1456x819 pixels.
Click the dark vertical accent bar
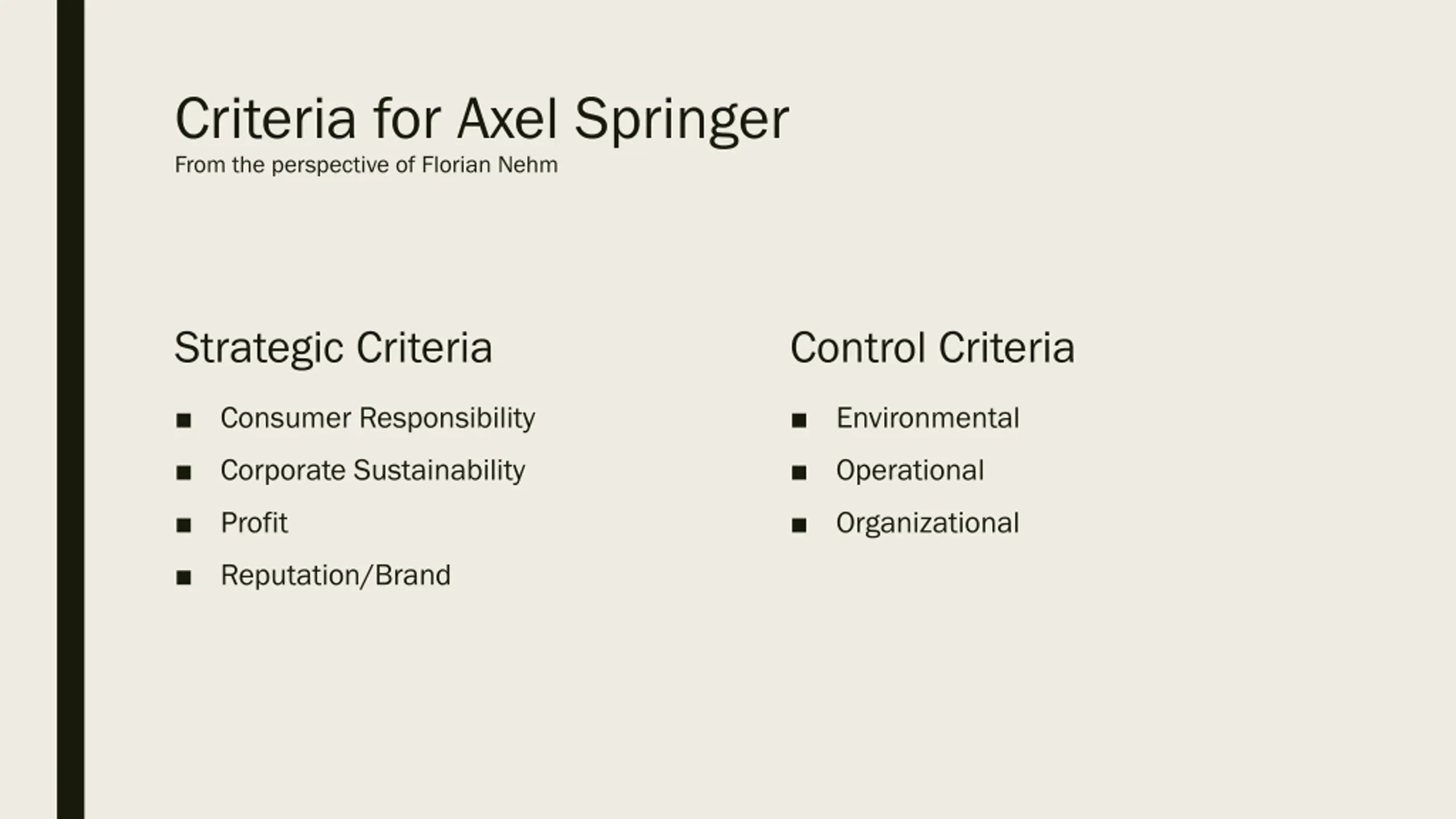71,409
